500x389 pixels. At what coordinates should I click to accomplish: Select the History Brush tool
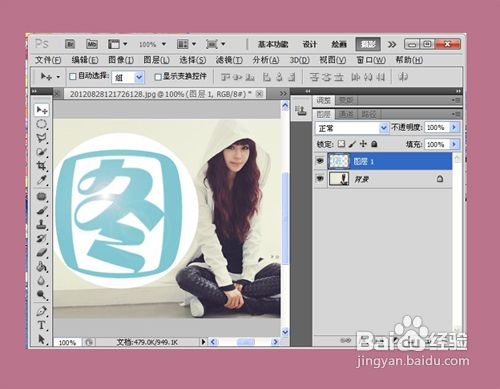(x=41, y=238)
